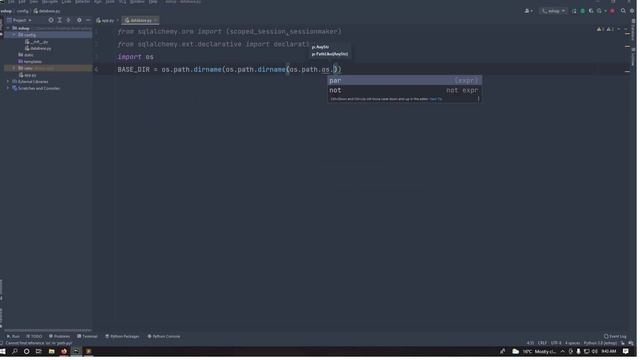Screen dimensions: 640x360
Task: Click the database.py breadcrumb in navigation bar
Action: tap(47, 11)
